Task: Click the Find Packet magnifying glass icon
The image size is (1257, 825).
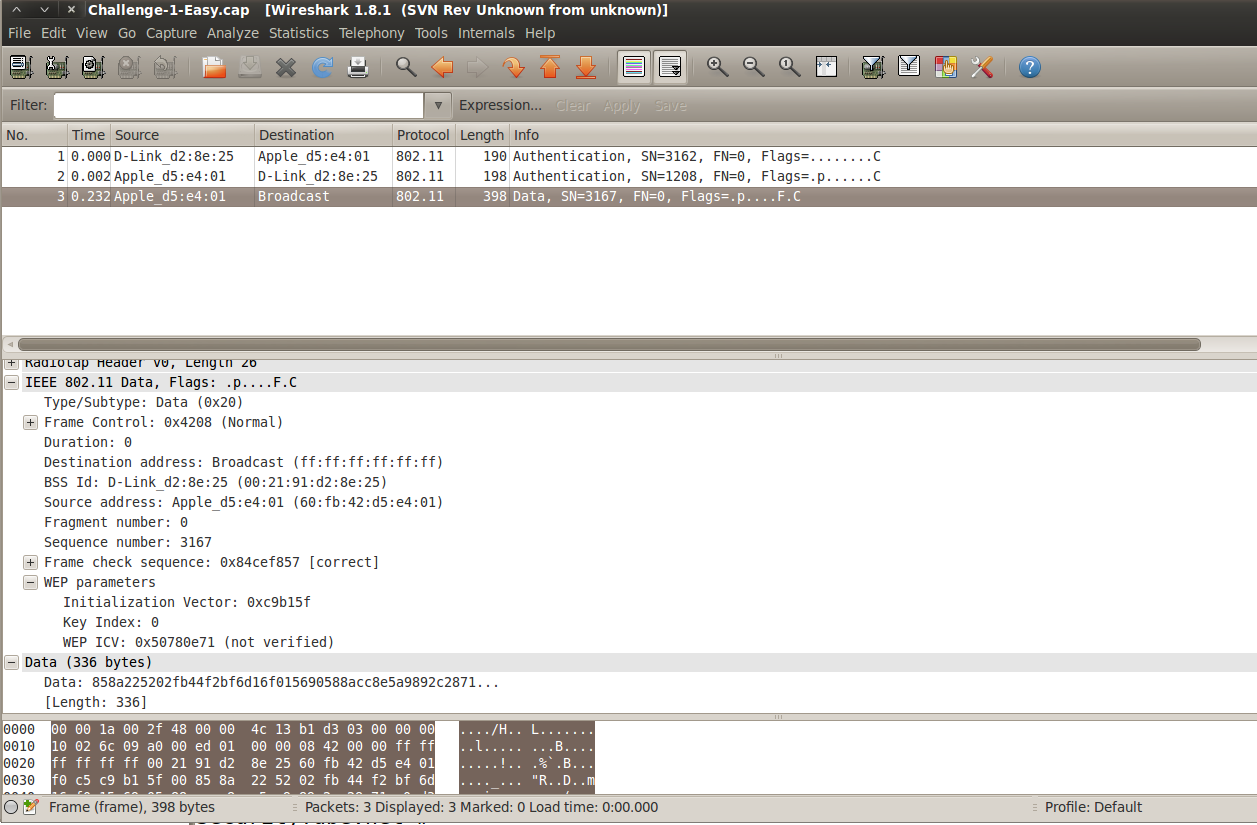Action: pyautogui.click(x=406, y=67)
